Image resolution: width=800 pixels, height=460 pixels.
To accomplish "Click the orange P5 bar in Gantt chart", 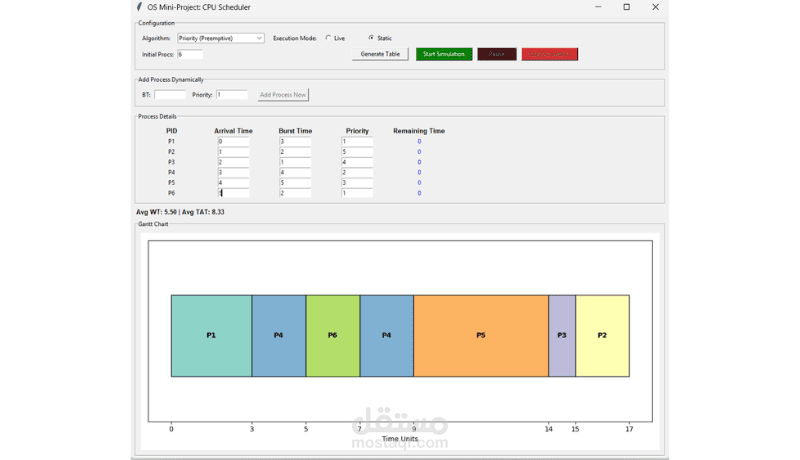I will click(481, 336).
